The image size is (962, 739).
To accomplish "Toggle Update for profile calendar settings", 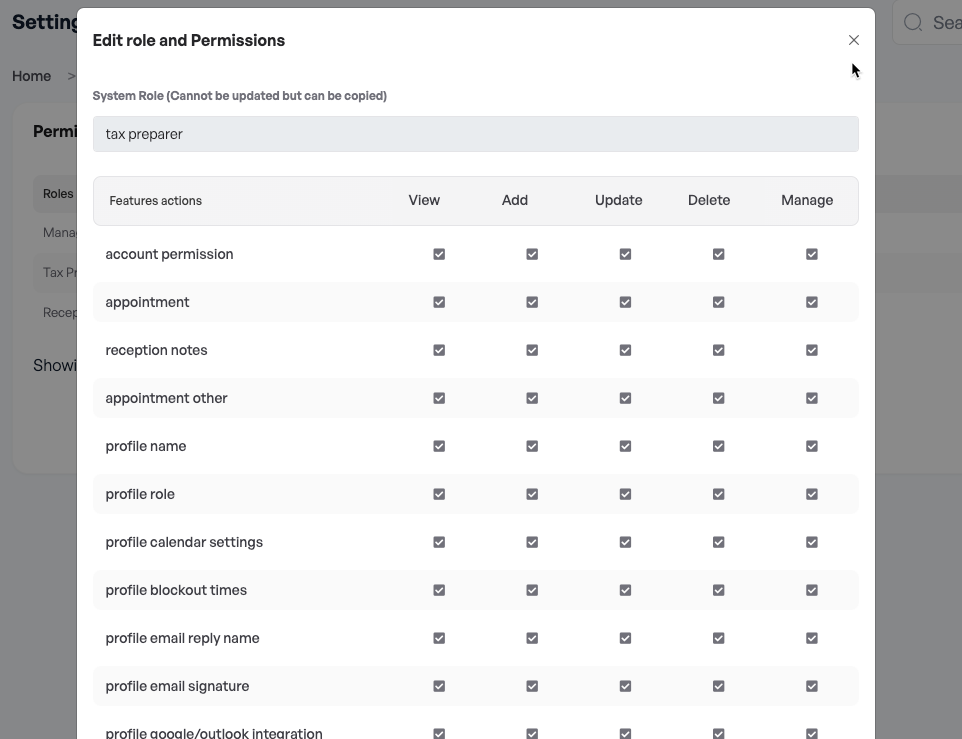I will [625, 542].
